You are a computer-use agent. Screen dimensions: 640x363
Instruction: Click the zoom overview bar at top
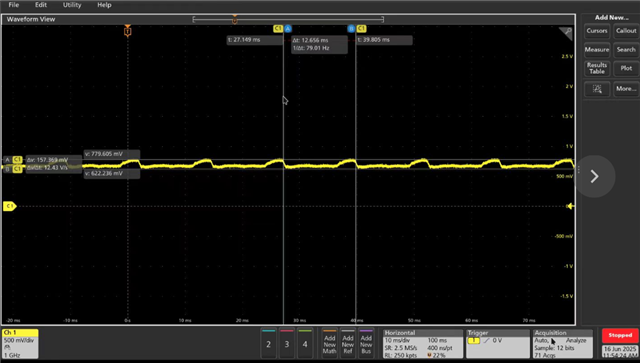point(288,19)
